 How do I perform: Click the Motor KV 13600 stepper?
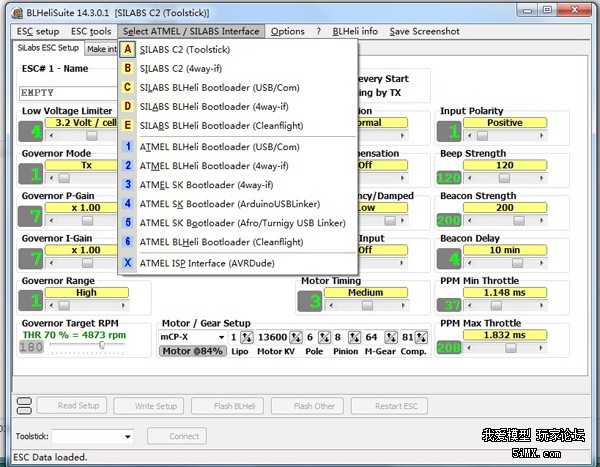click(295, 337)
